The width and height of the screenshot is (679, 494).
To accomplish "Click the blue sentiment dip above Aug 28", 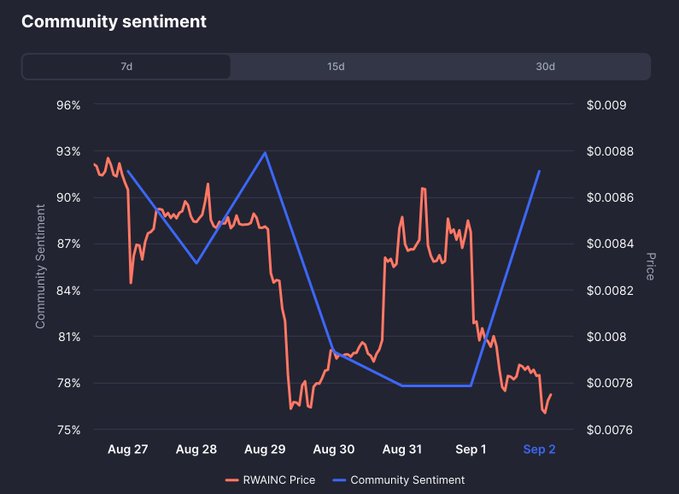I will pos(196,262).
